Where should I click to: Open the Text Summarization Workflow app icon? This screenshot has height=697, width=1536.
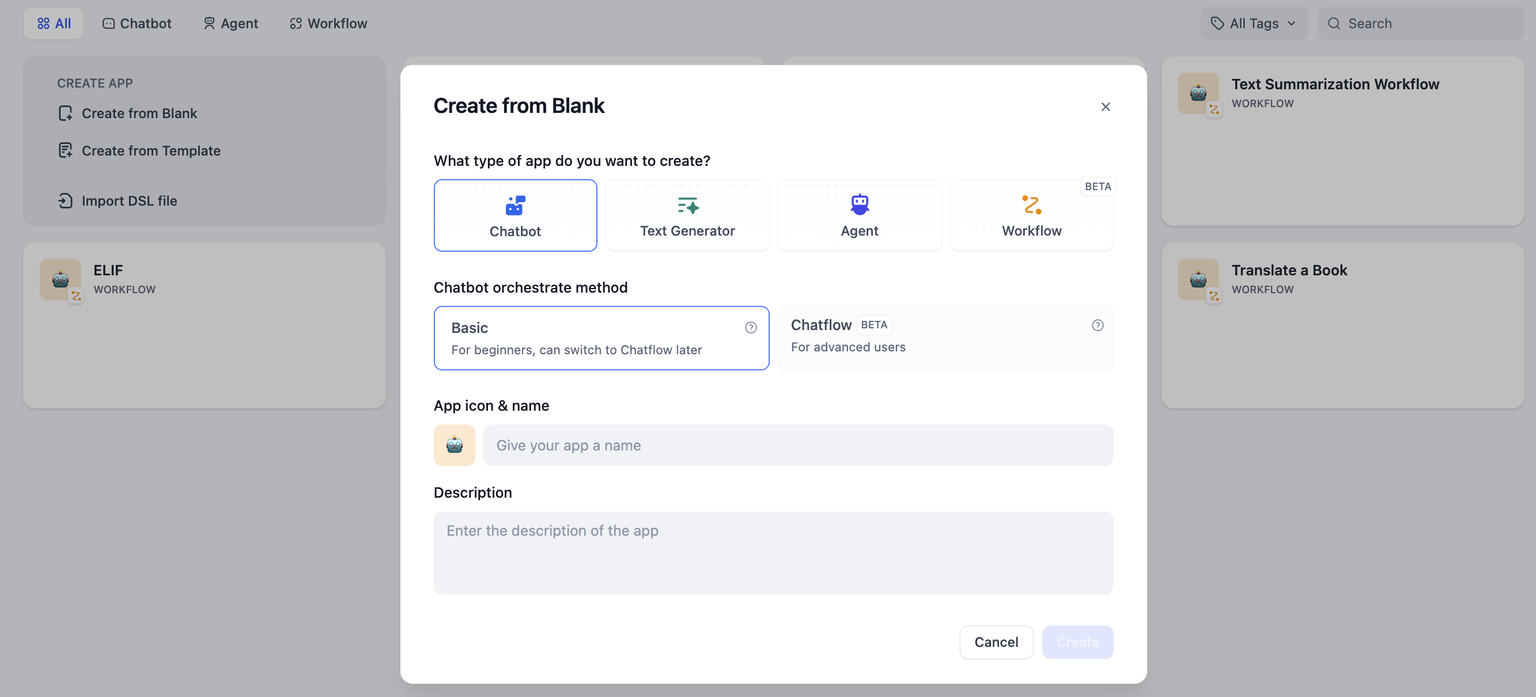click(x=1198, y=93)
